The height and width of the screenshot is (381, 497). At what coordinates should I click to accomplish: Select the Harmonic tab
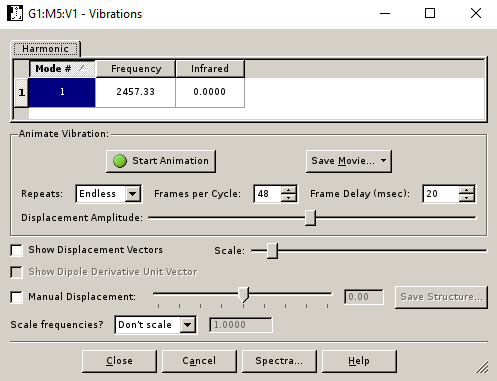coord(46,49)
